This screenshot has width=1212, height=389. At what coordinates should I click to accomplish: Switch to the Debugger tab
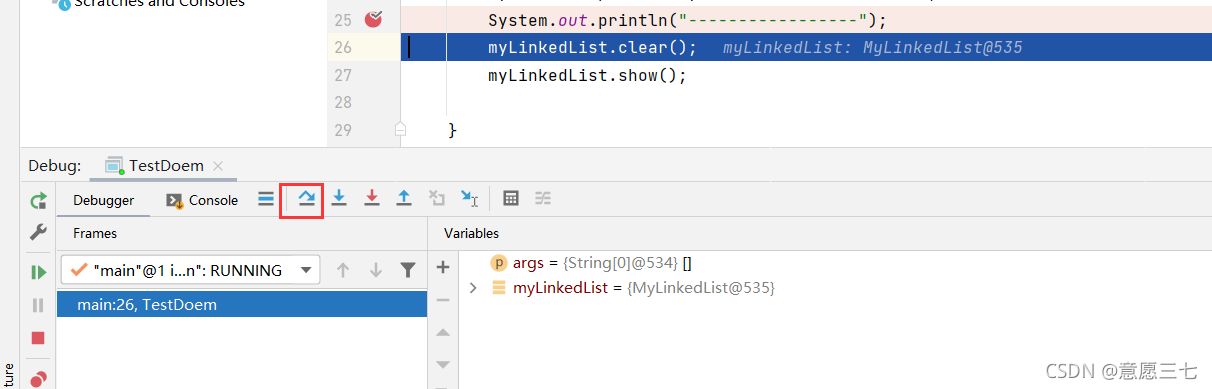click(x=103, y=200)
